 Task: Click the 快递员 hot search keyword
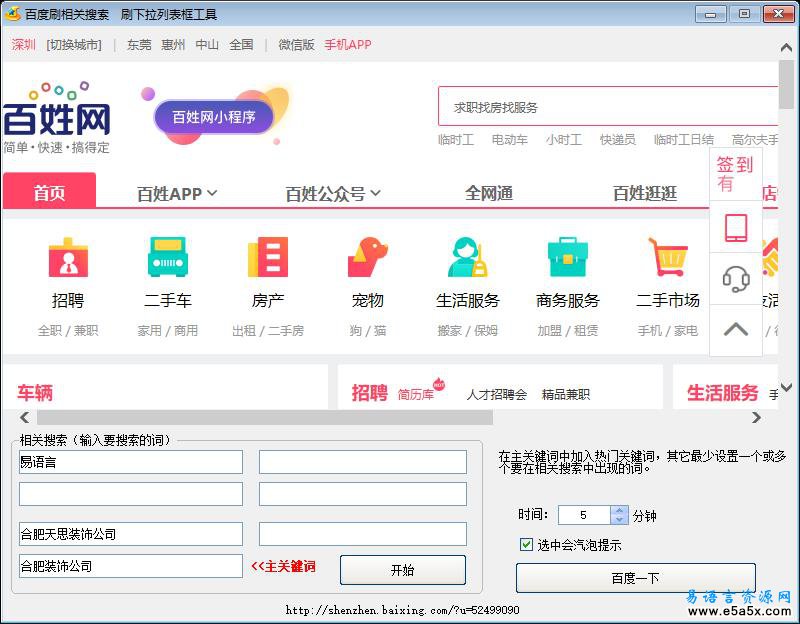coord(618,139)
